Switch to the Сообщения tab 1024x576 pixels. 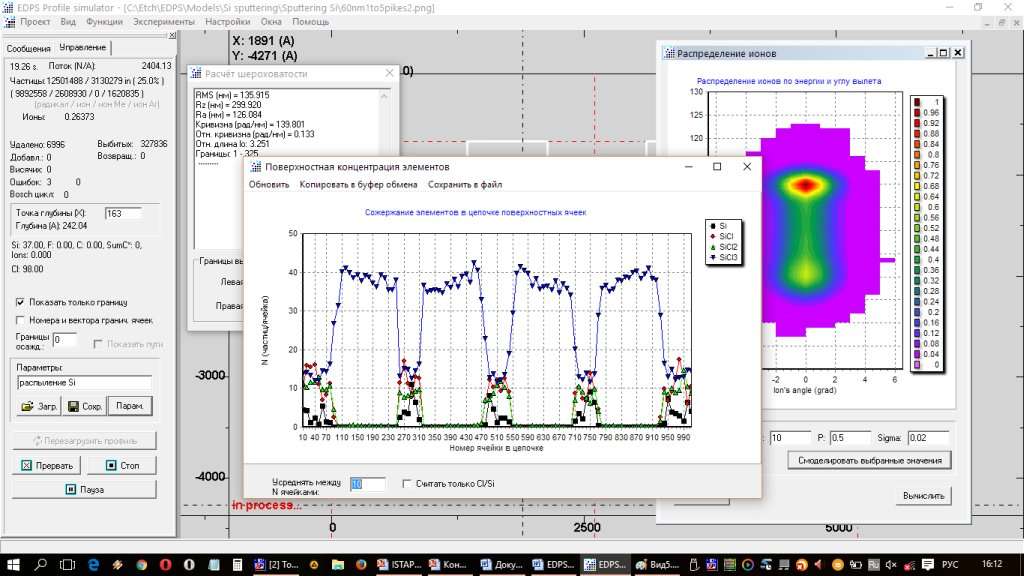tap(28, 48)
